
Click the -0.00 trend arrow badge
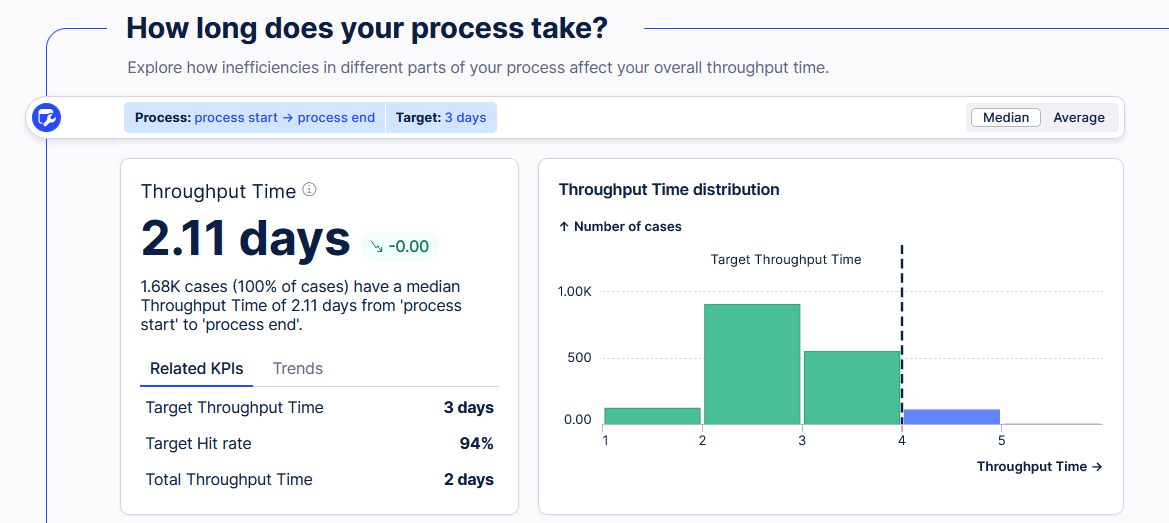[x=400, y=247]
